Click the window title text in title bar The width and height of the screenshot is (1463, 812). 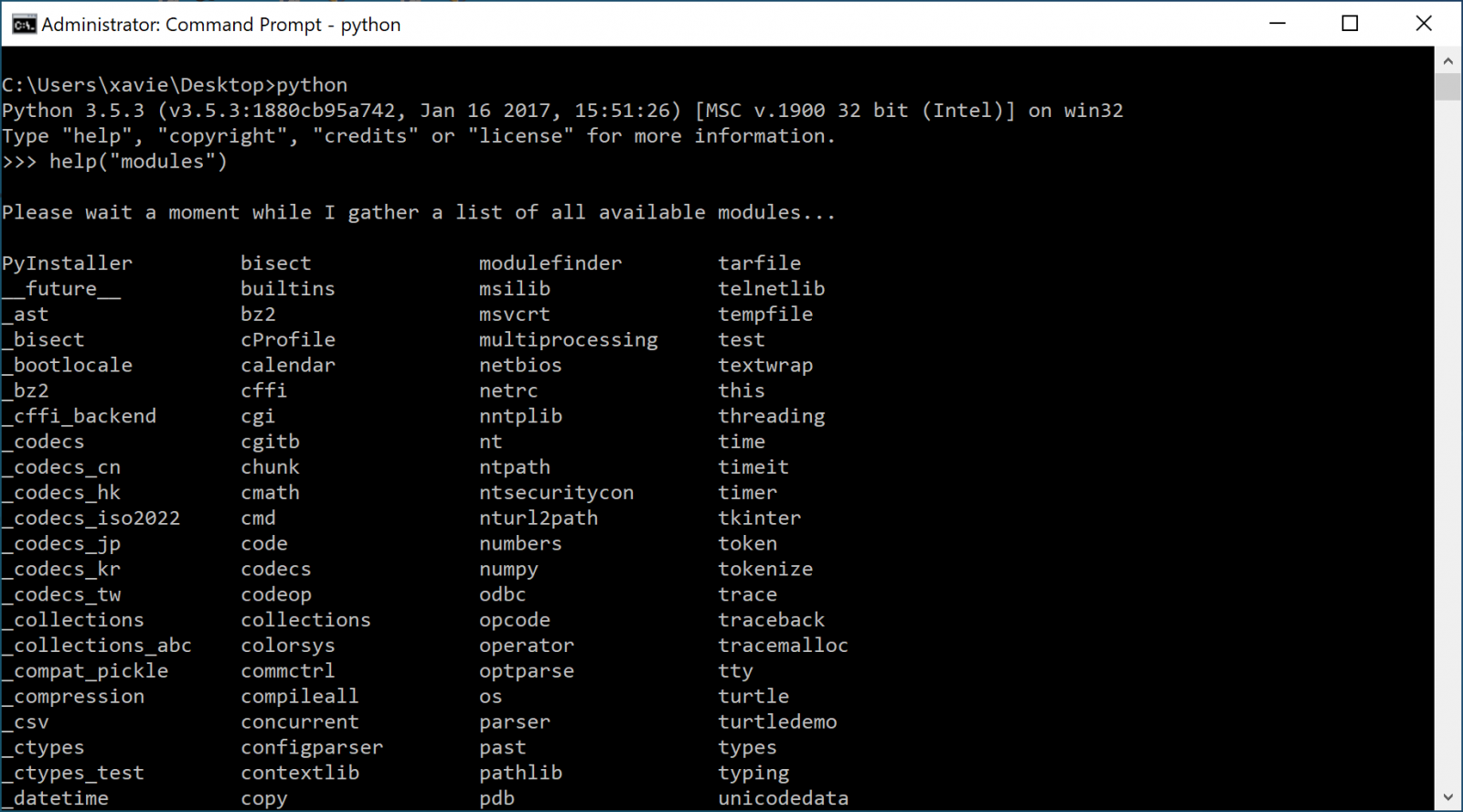tap(221, 25)
